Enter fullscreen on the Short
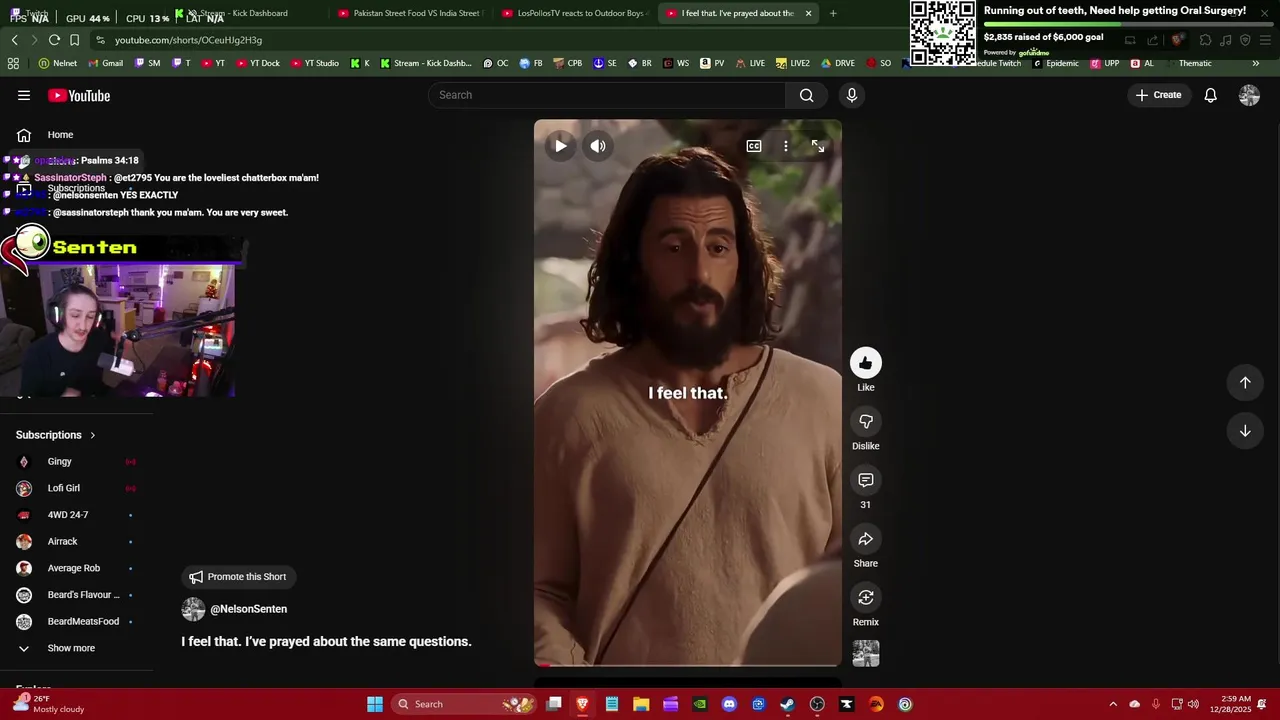Screen dimensions: 1280x720 point(818,146)
